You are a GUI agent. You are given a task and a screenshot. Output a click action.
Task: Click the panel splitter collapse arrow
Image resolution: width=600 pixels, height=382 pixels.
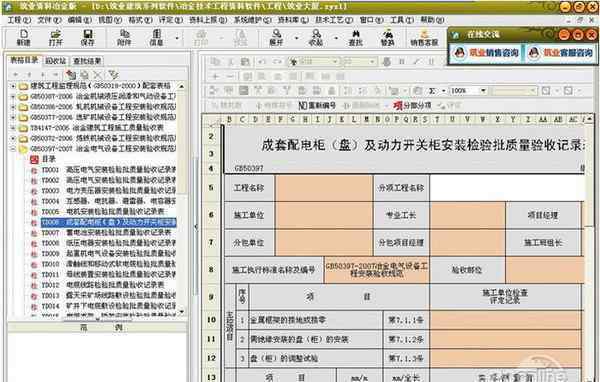click(196, 227)
